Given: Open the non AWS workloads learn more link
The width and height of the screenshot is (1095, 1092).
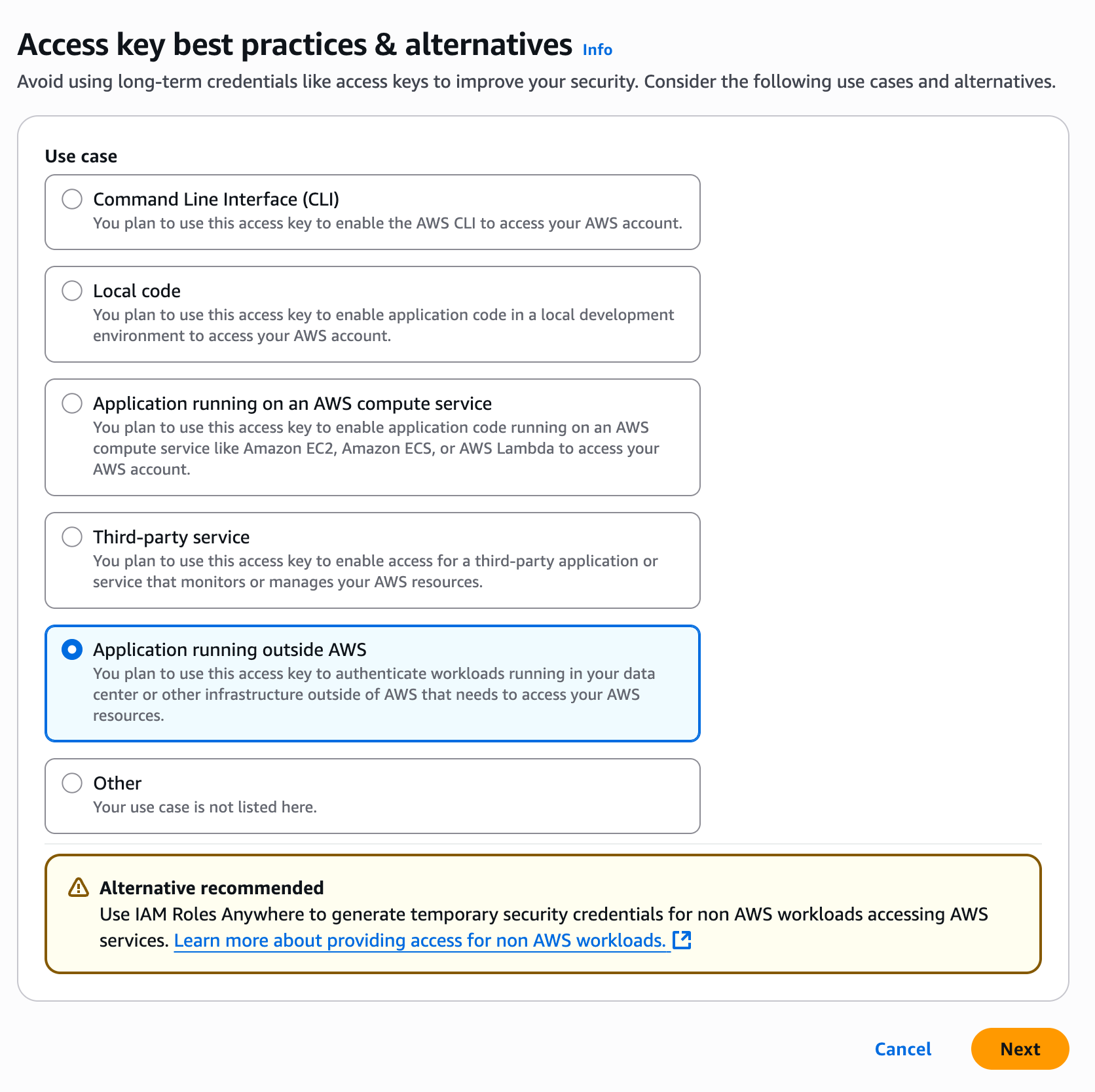Looking at the screenshot, I should [x=419, y=940].
